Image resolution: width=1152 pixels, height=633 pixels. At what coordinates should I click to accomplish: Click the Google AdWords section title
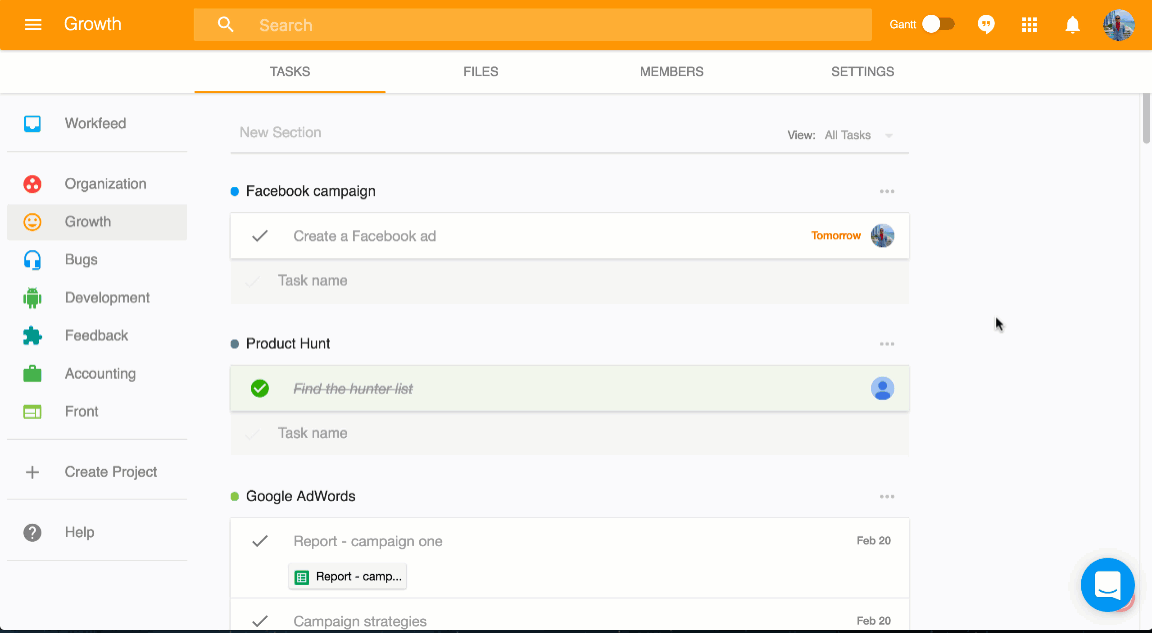click(x=300, y=497)
